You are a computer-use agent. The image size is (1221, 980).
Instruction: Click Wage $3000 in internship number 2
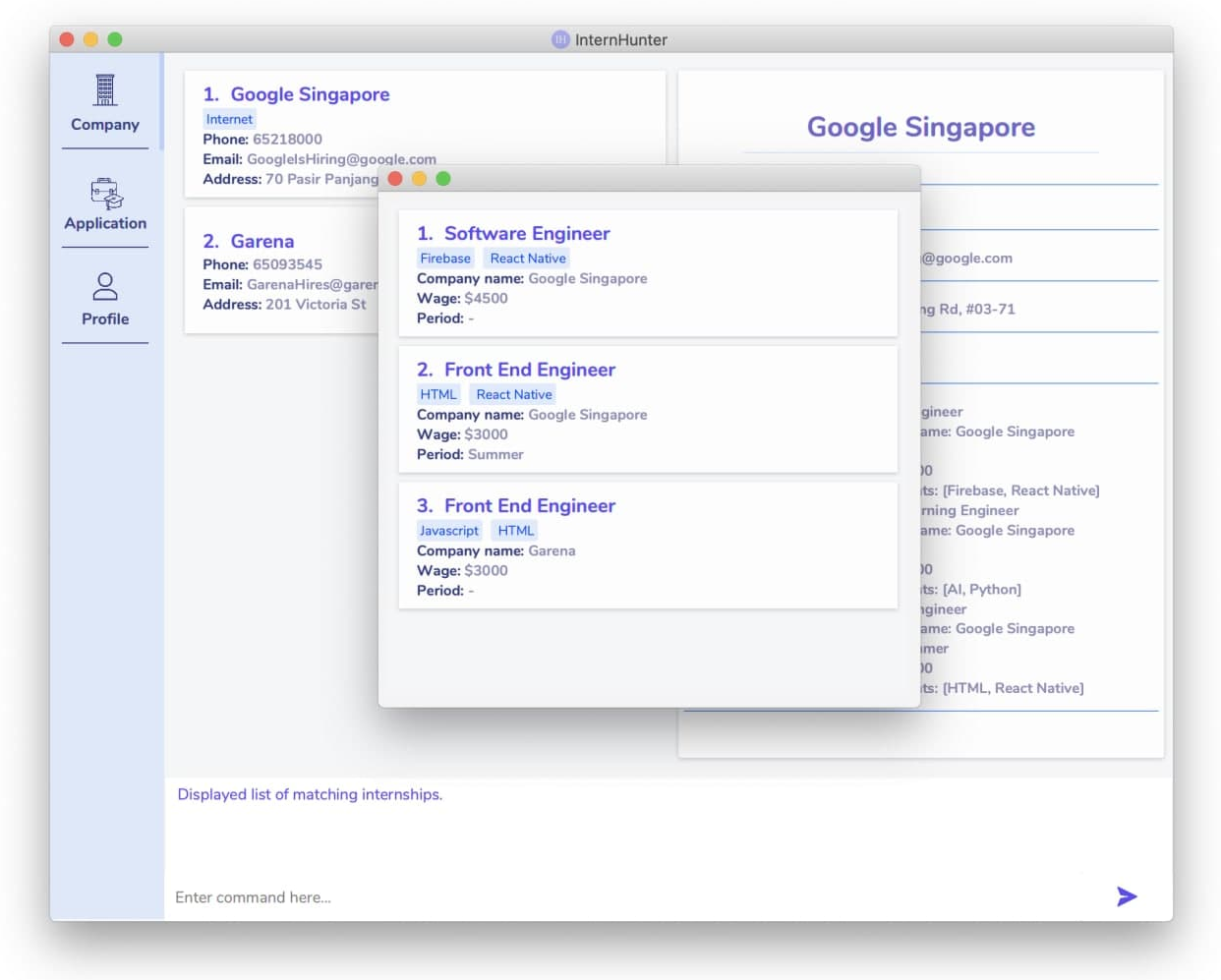pos(462,434)
